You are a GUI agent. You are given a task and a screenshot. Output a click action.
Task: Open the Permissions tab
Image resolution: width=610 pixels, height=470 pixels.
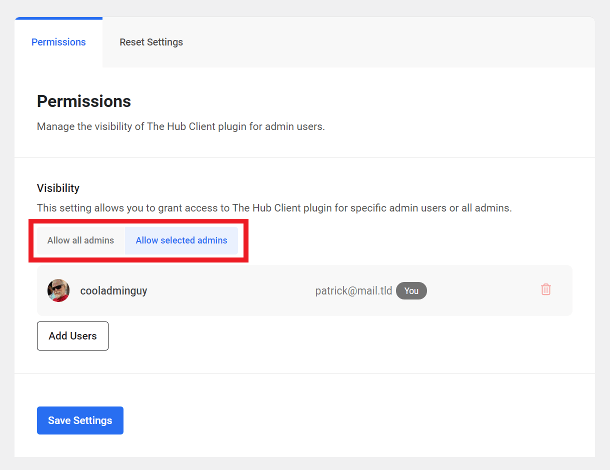tap(58, 42)
